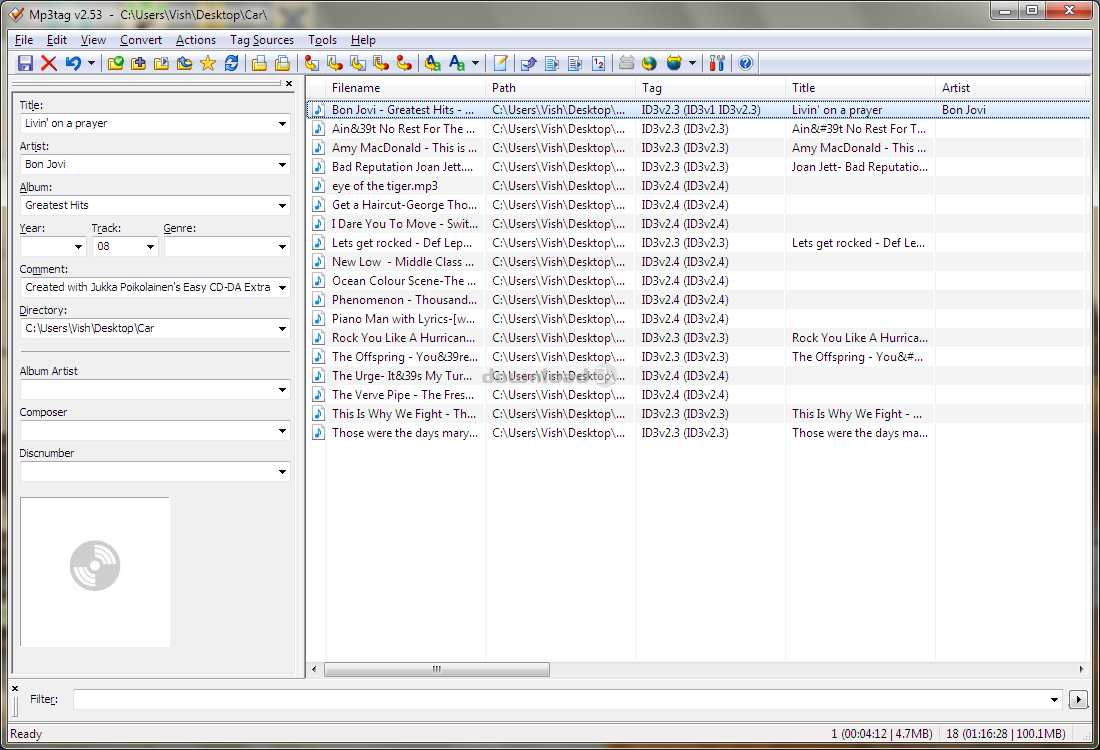Open Options tools icon
Screen dimensions: 1100x750
(x=716, y=63)
